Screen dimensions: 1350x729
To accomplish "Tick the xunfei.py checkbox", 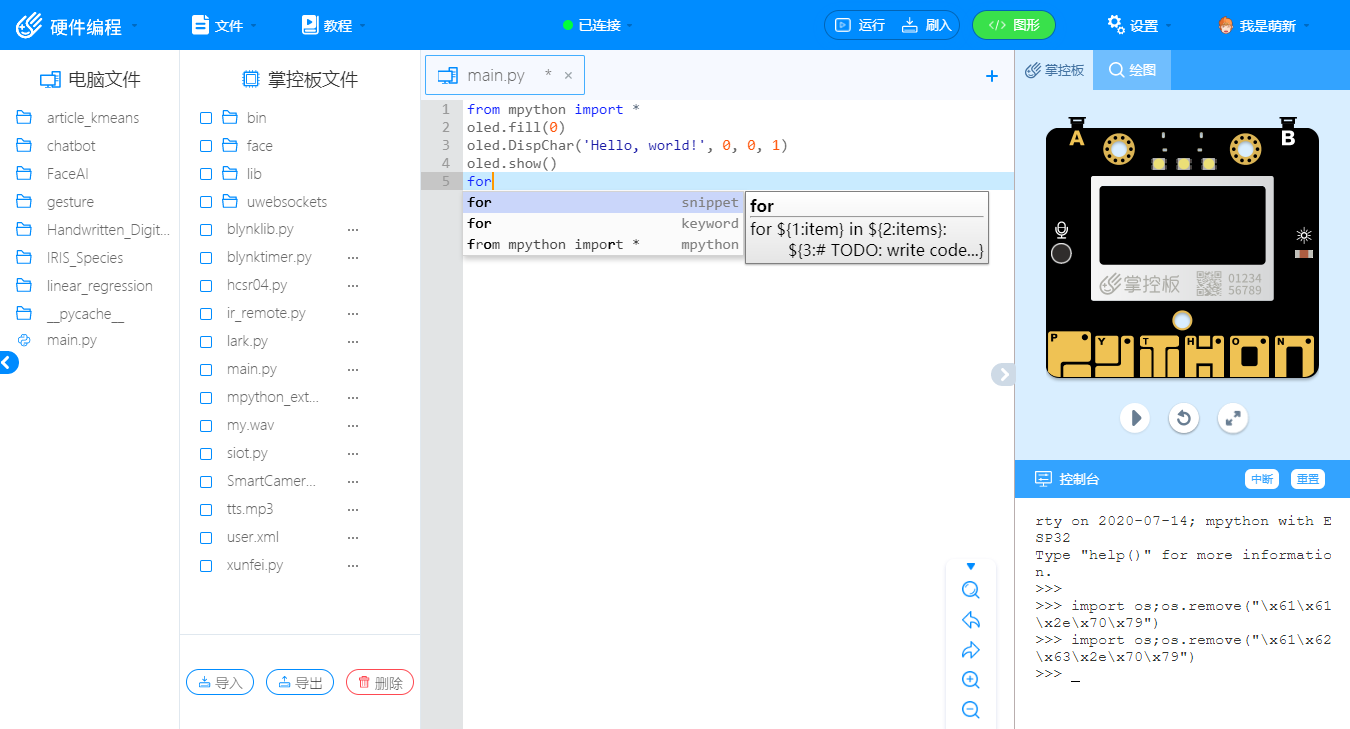I will [206, 566].
